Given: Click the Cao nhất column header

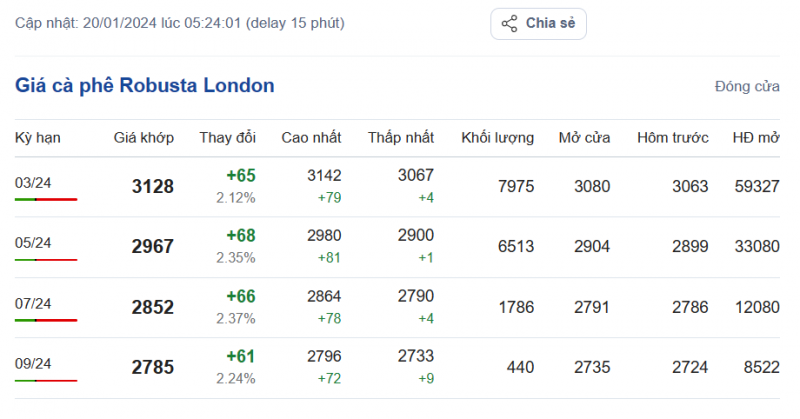Looking at the screenshot, I should [311, 137].
